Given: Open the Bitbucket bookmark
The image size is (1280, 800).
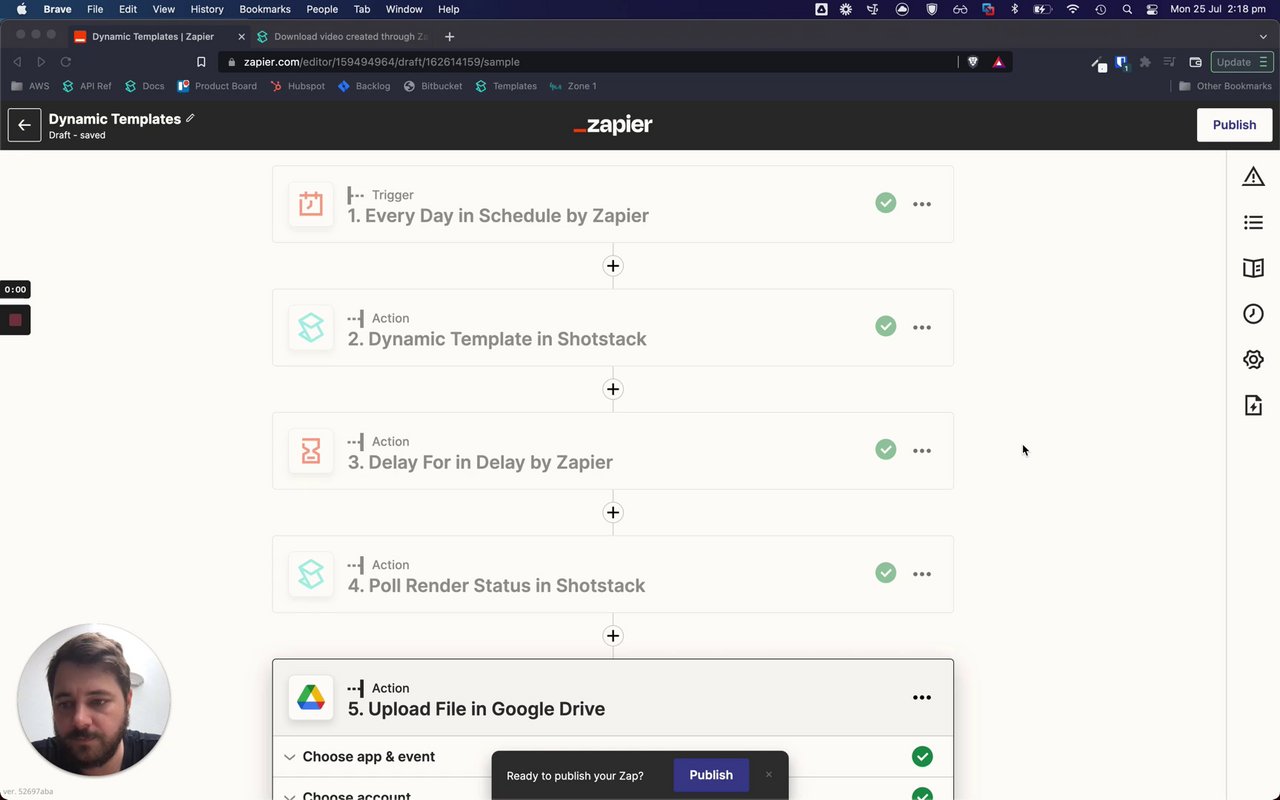Looking at the screenshot, I should click(433, 86).
